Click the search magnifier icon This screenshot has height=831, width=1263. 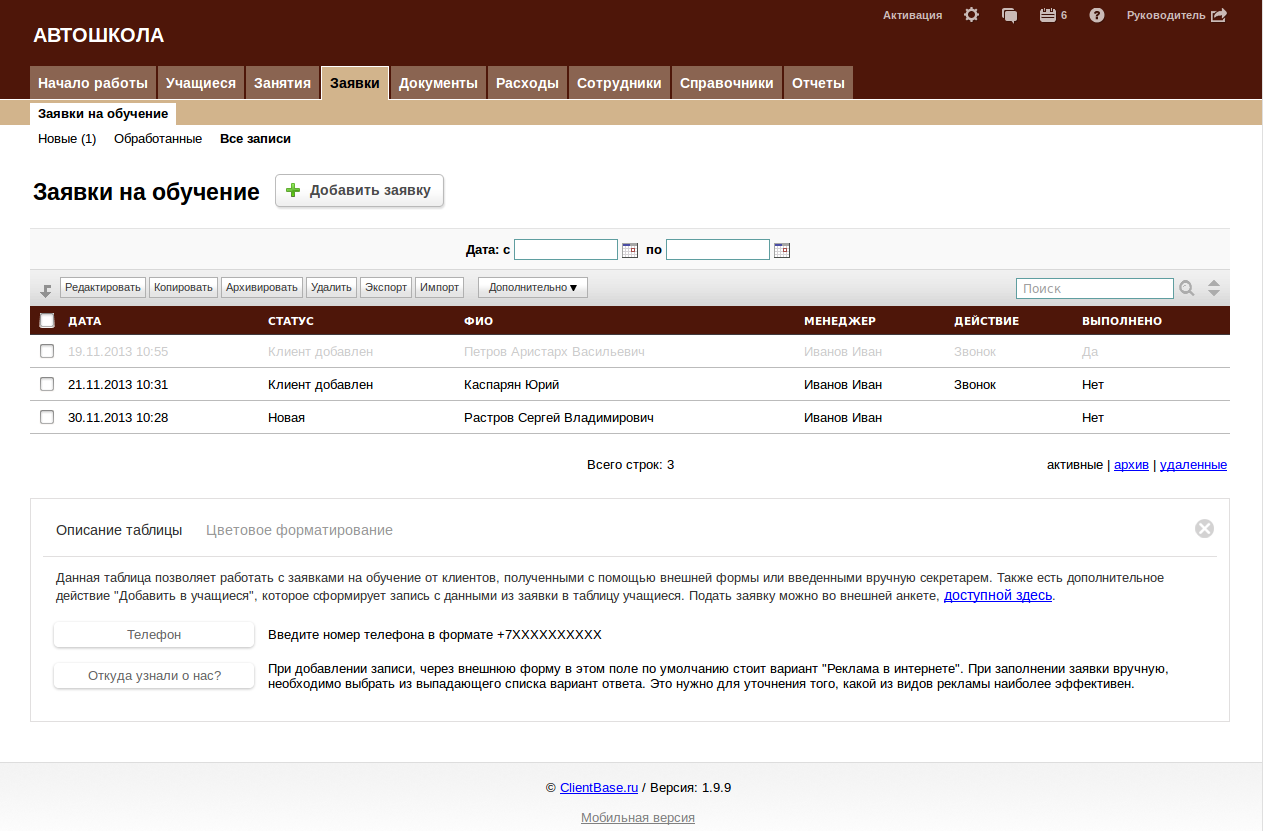coord(1187,288)
